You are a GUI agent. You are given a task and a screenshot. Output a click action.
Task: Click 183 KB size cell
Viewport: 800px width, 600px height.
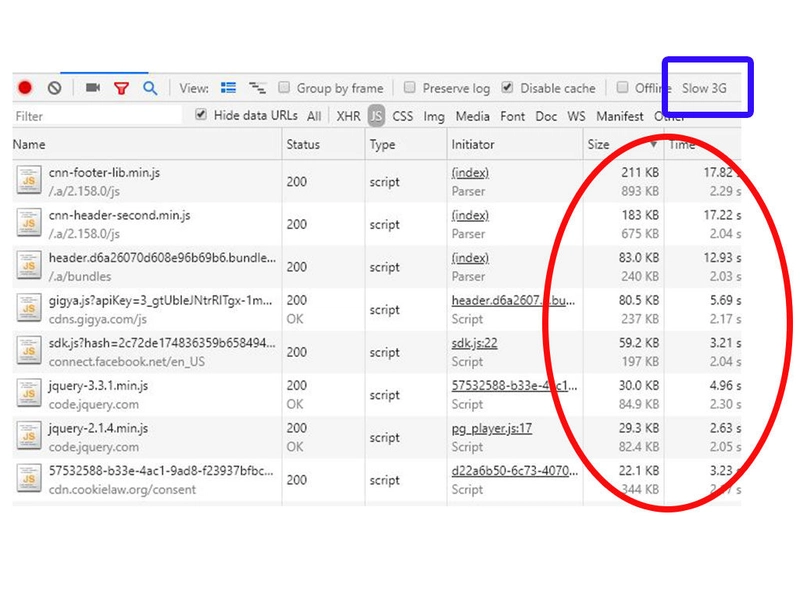[x=640, y=215]
